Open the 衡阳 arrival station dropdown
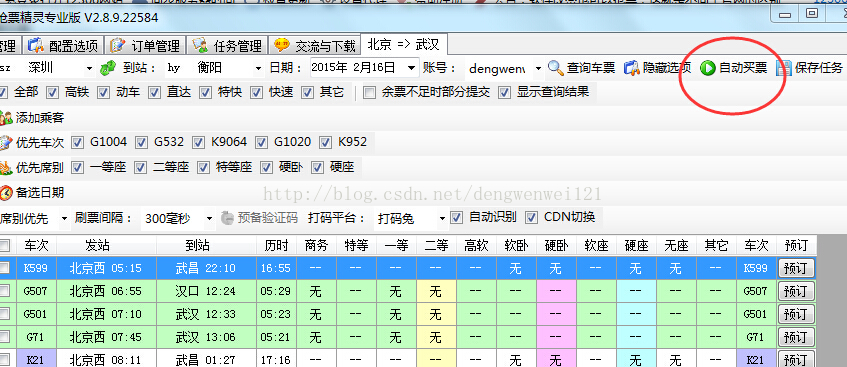 258,68
